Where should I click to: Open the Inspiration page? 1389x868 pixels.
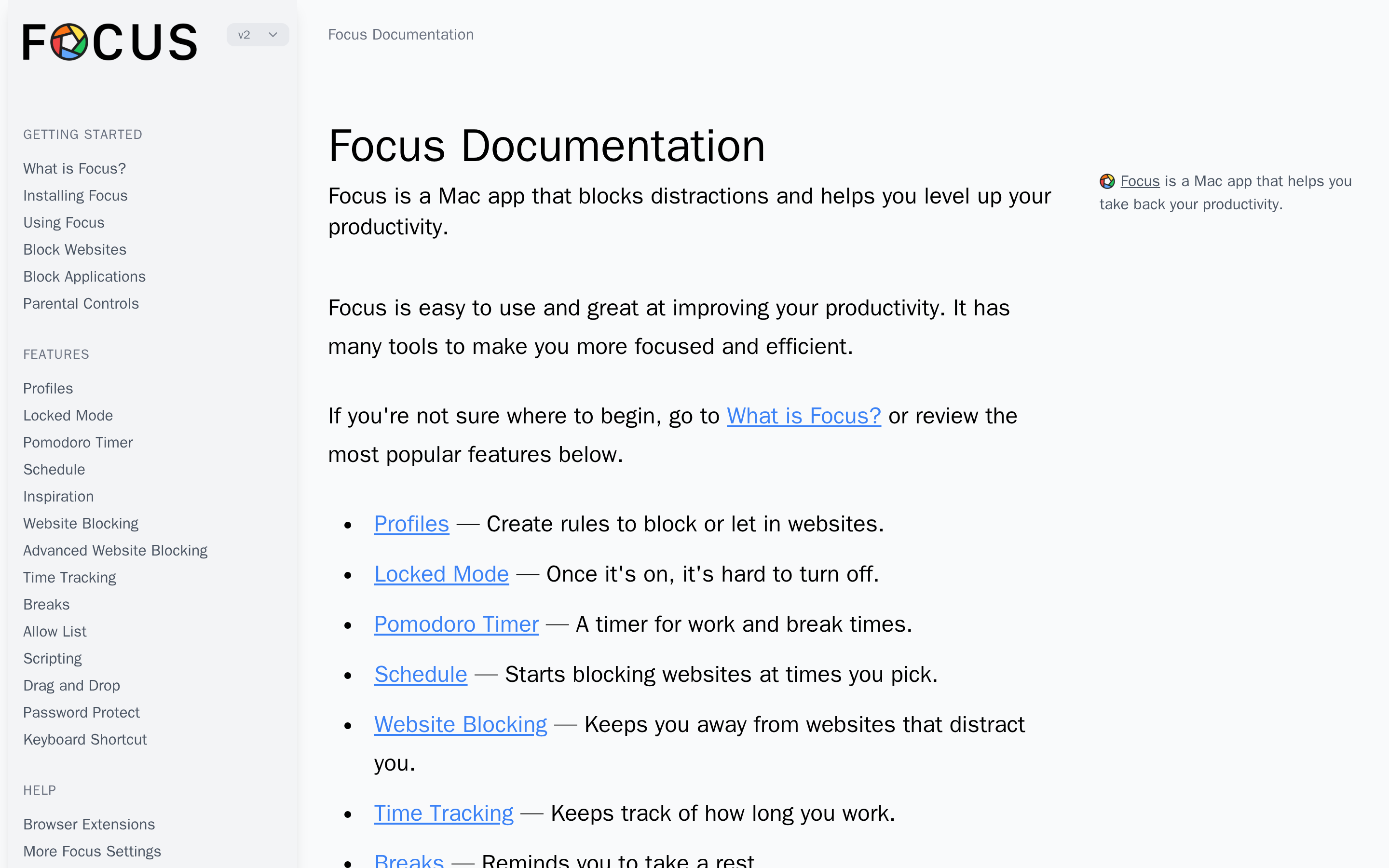point(58,496)
